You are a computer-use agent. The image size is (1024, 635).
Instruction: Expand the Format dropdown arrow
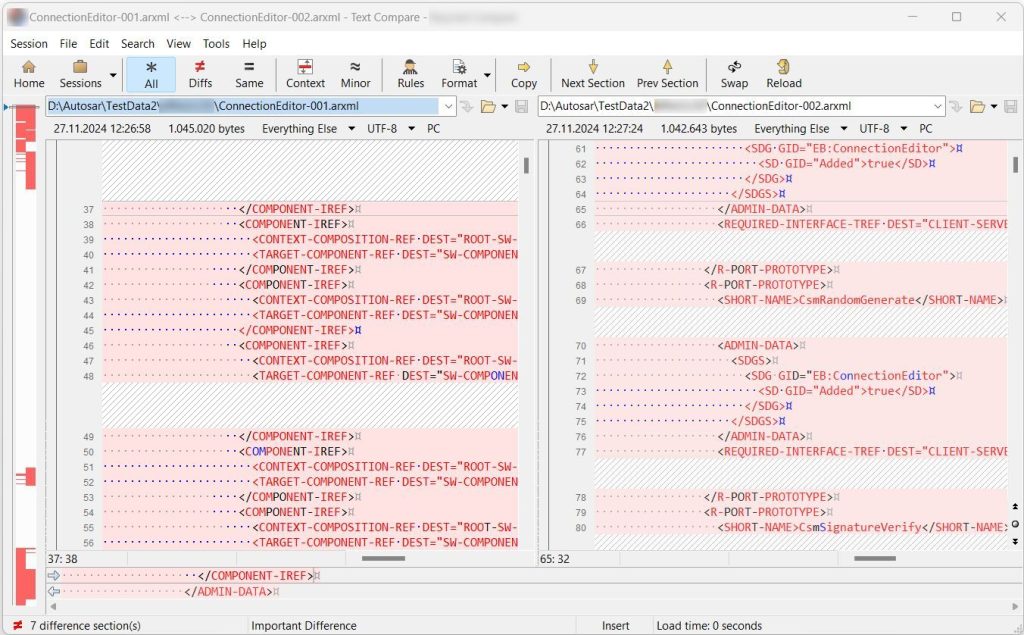[x=487, y=75]
